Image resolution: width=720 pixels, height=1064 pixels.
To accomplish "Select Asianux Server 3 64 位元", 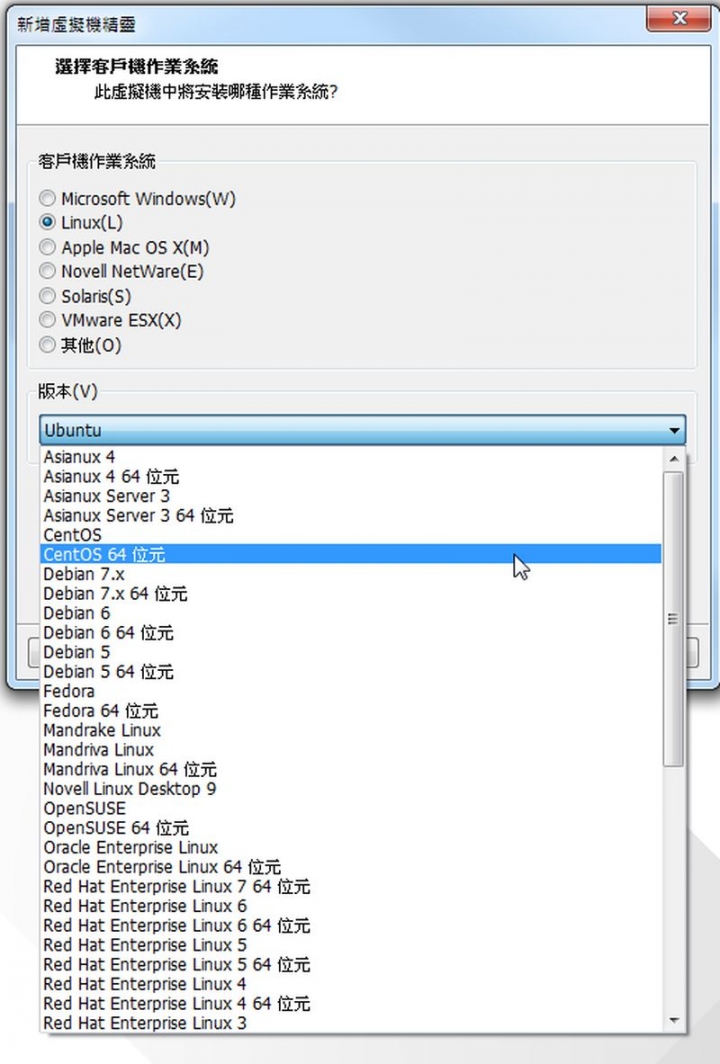I will [351, 516].
